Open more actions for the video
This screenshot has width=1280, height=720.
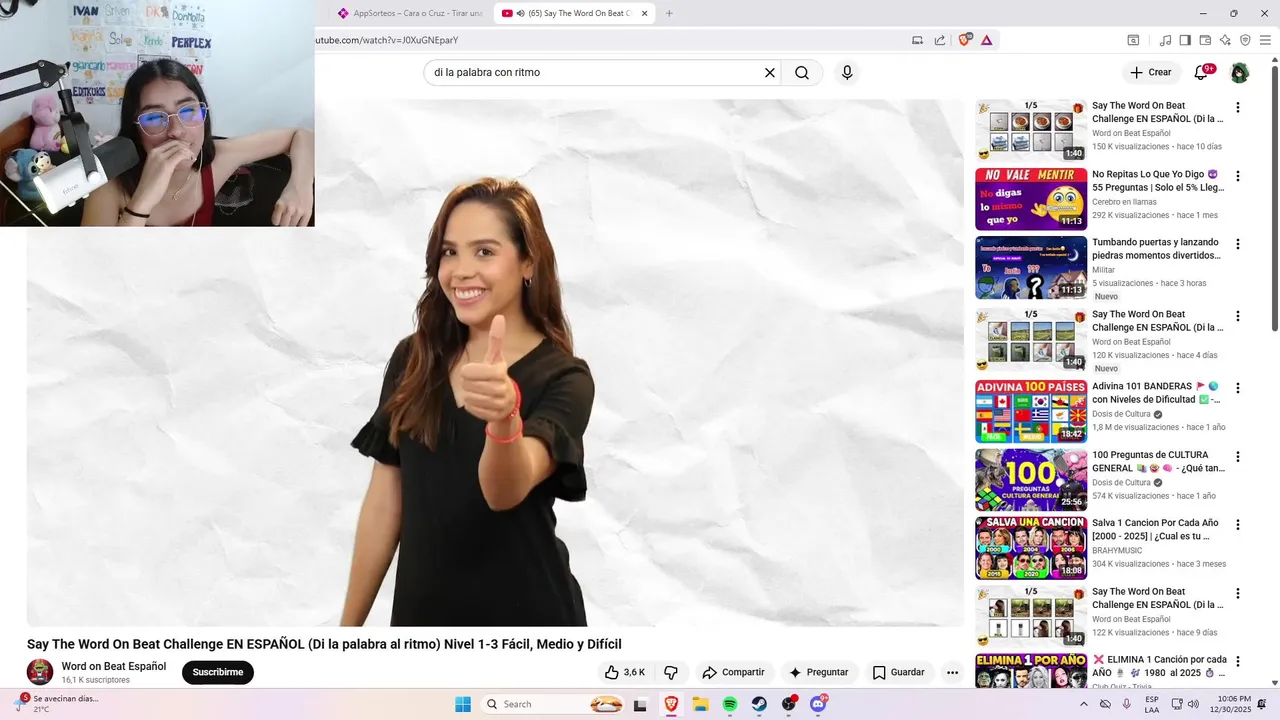point(952,672)
